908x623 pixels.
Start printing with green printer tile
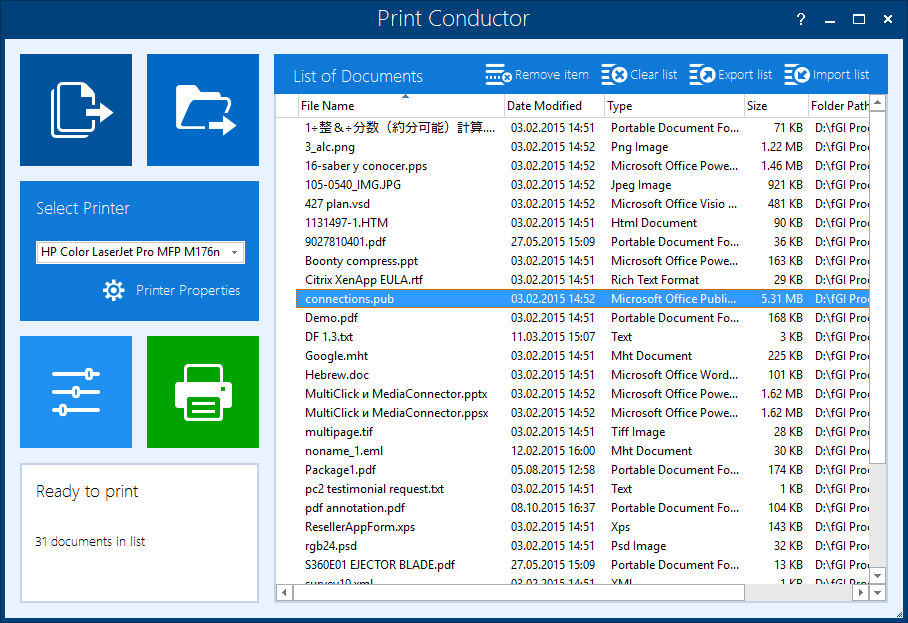click(203, 392)
